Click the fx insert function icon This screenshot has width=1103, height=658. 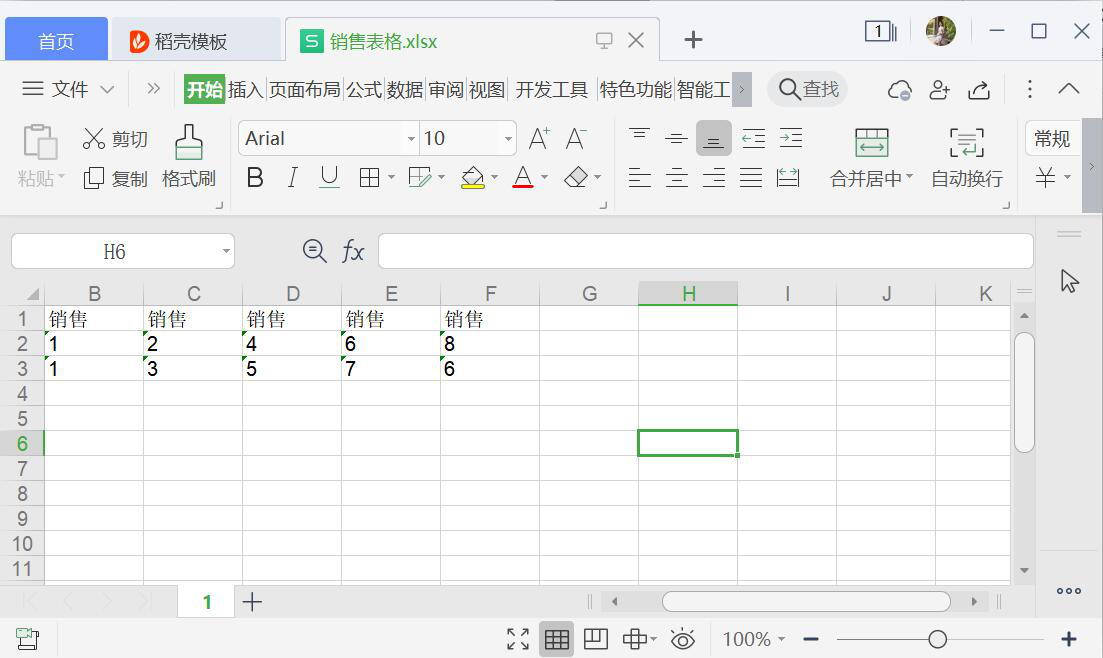tap(352, 251)
